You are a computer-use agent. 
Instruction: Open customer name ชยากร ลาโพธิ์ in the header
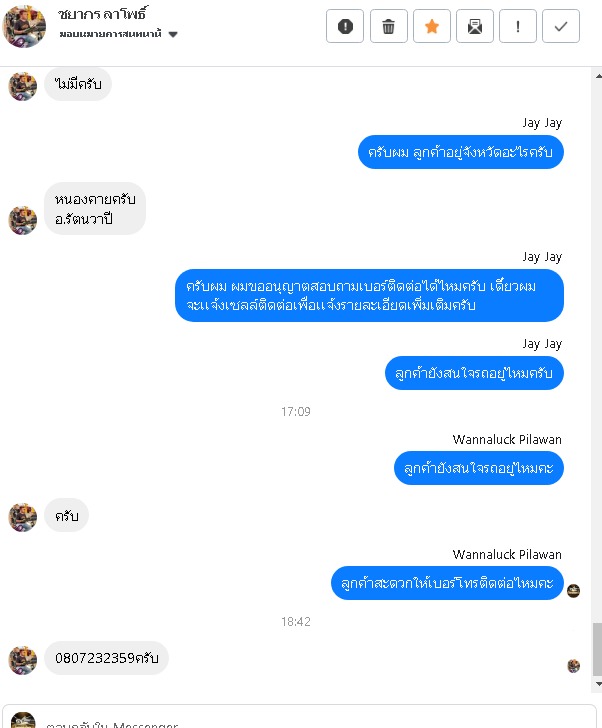coord(103,14)
